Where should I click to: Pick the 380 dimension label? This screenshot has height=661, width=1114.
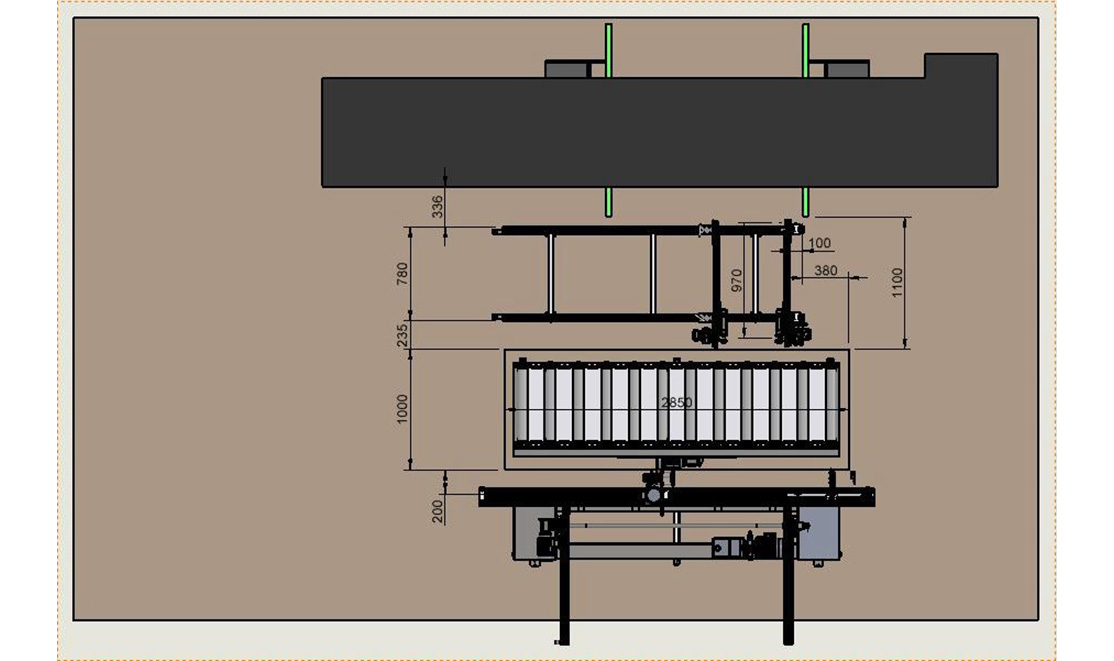(826, 270)
